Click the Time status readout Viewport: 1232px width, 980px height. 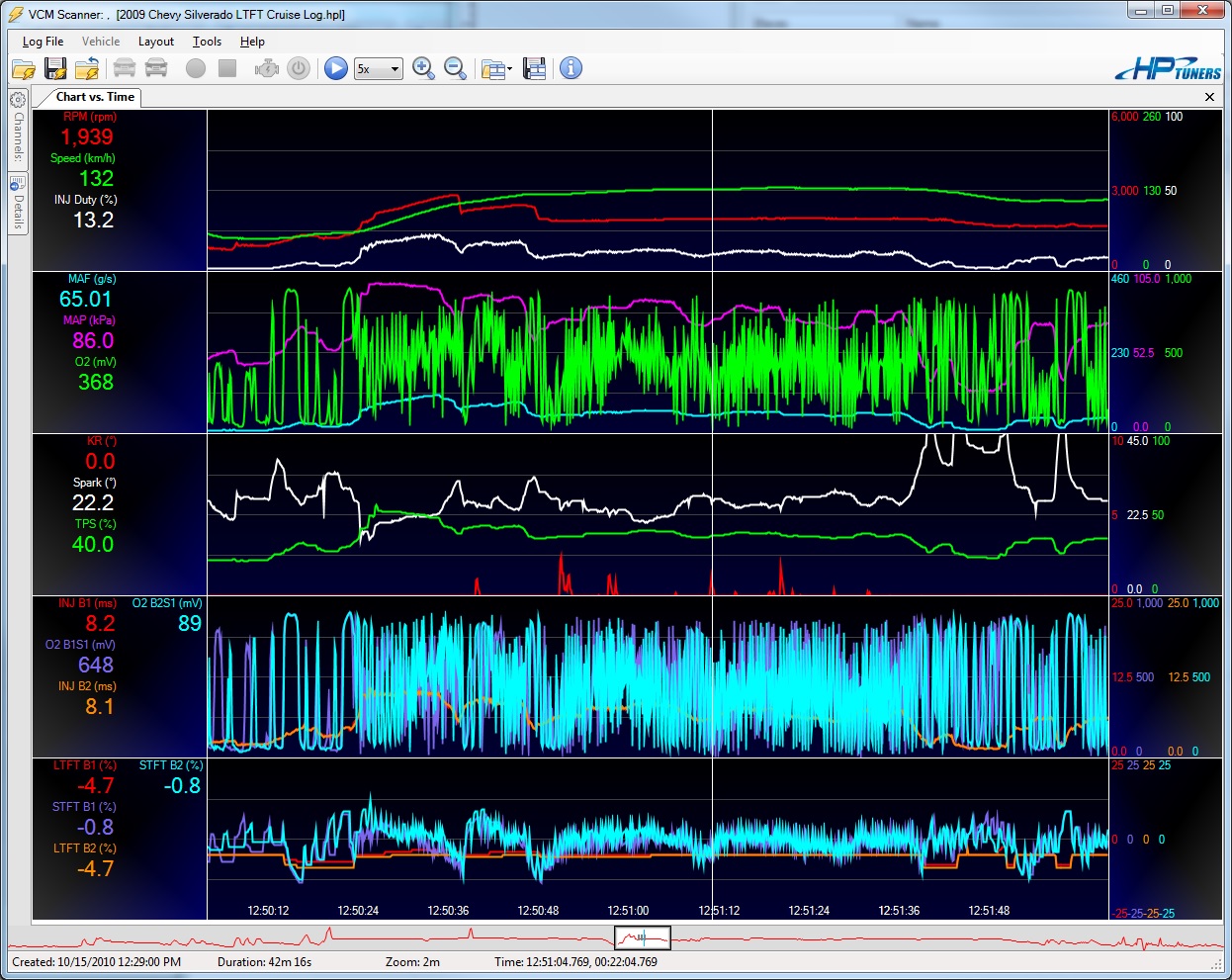[575, 962]
